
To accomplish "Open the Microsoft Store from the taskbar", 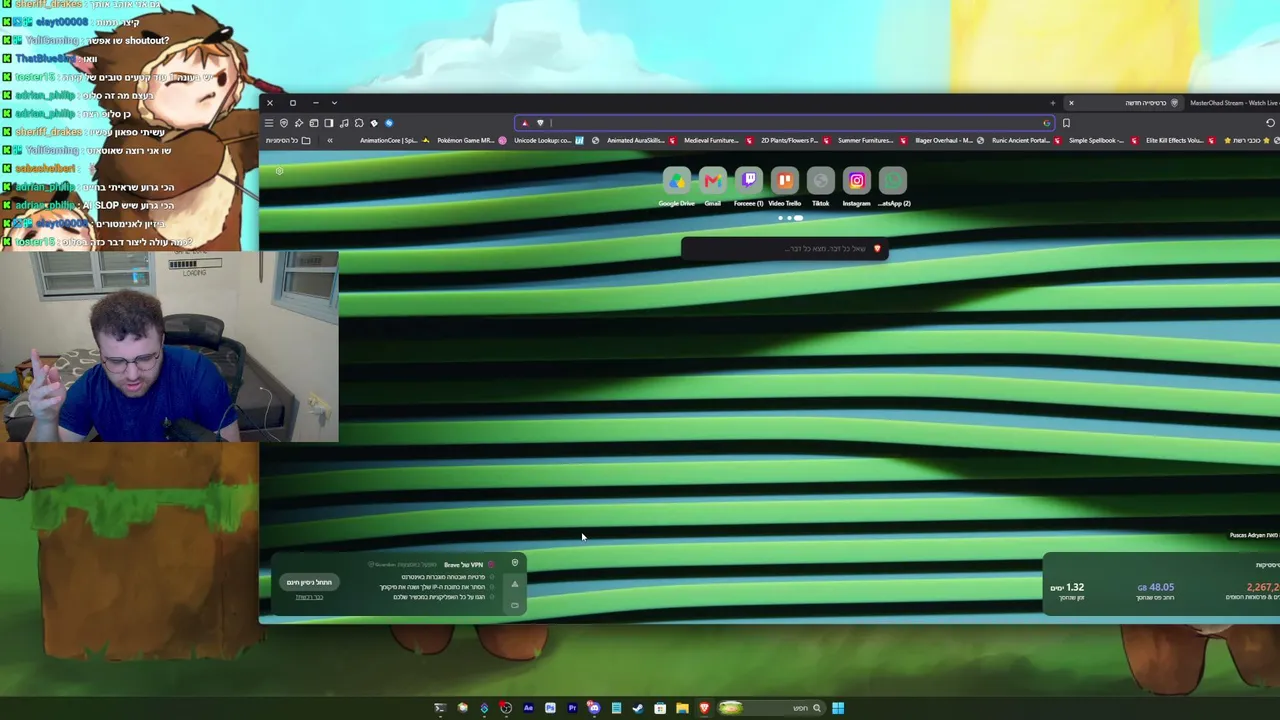I will pos(660,708).
